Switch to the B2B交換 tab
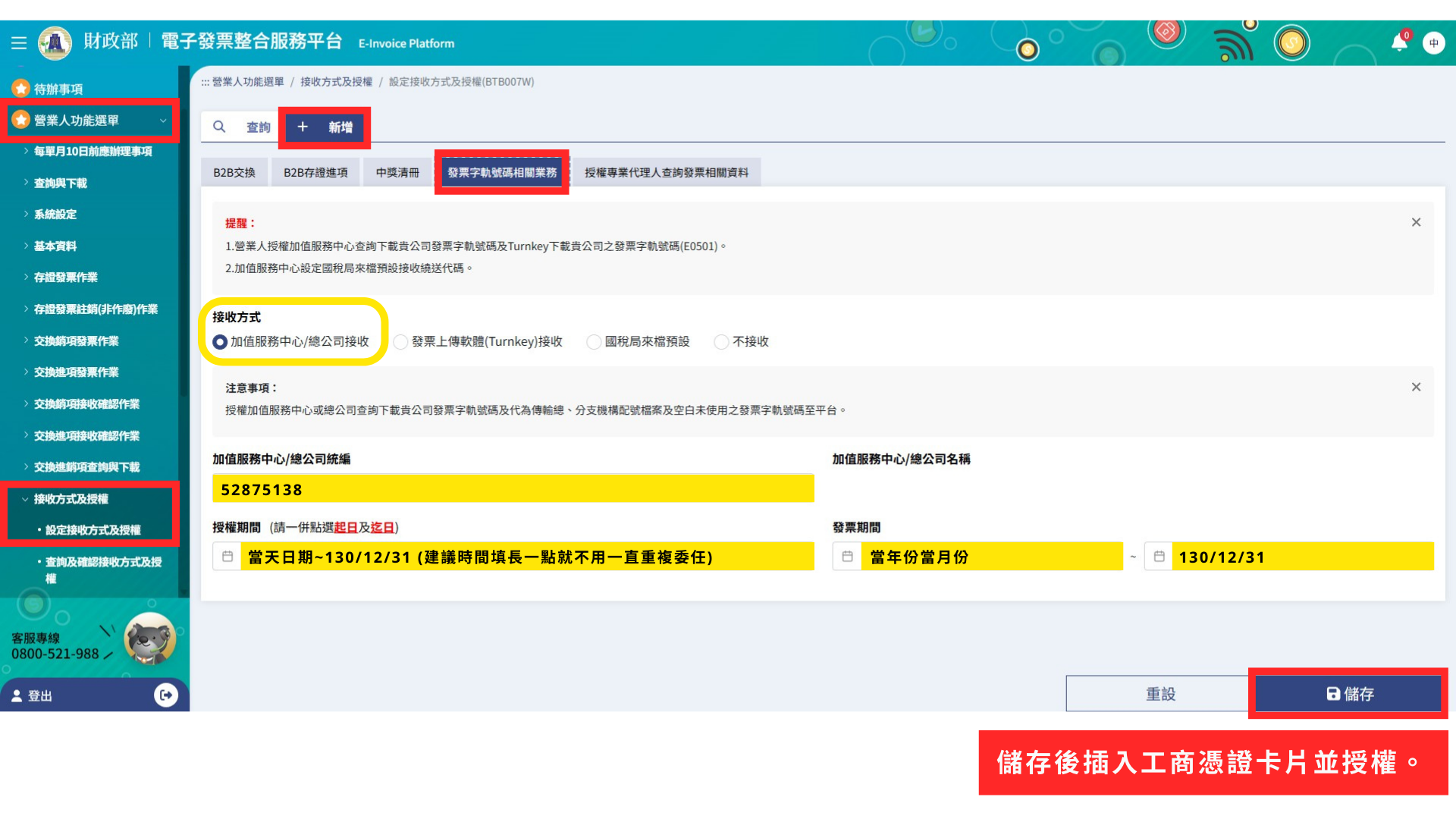Viewport: 1456px width, 819px height. pyautogui.click(x=234, y=173)
